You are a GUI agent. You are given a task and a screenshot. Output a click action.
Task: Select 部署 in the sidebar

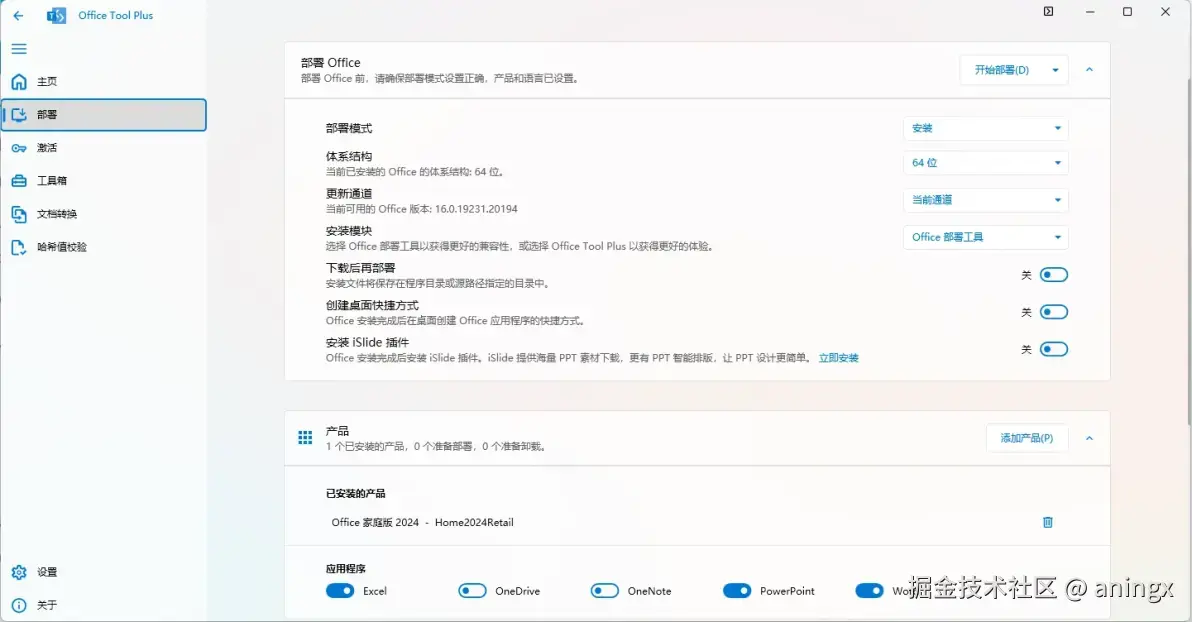pyautogui.click(x=103, y=115)
